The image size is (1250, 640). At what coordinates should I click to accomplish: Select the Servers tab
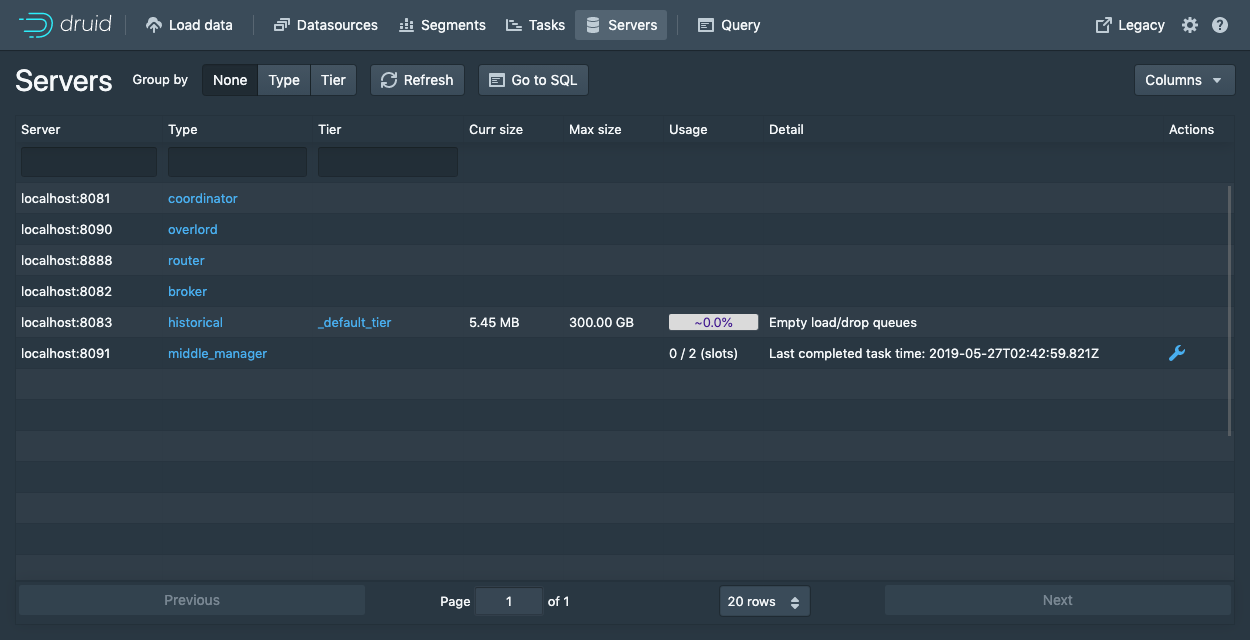coord(621,25)
